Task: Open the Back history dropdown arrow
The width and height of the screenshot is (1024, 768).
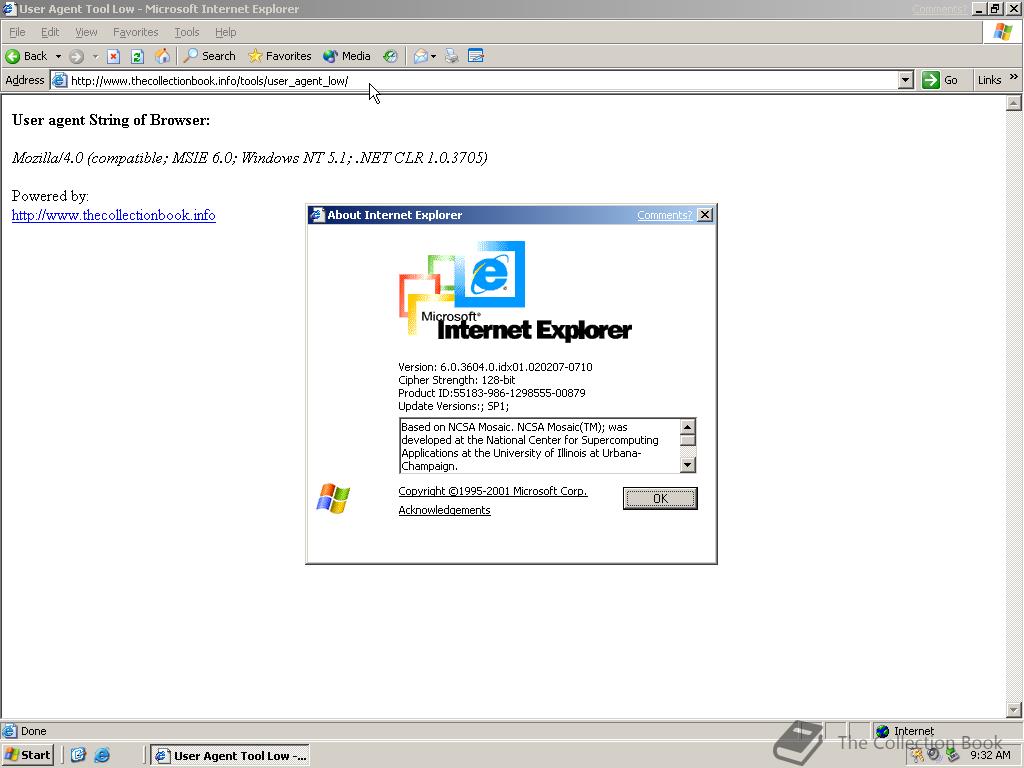Action: click(x=58, y=56)
